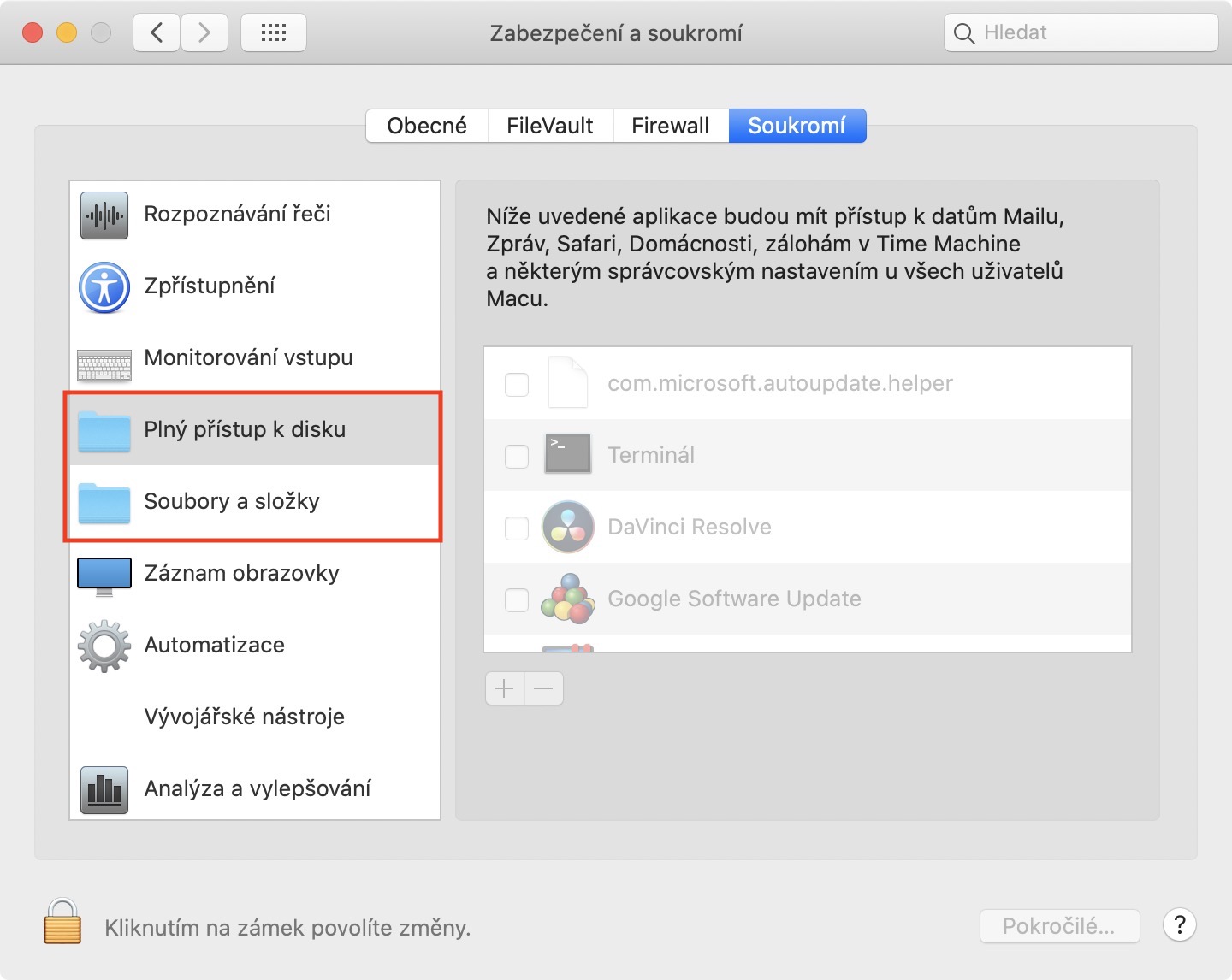Select the Speech Recognition waveform icon
The width and height of the screenshot is (1232, 980).
pyautogui.click(x=104, y=215)
